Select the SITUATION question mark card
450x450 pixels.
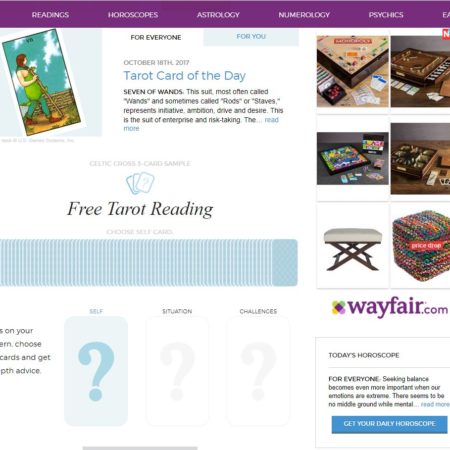tap(177, 371)
